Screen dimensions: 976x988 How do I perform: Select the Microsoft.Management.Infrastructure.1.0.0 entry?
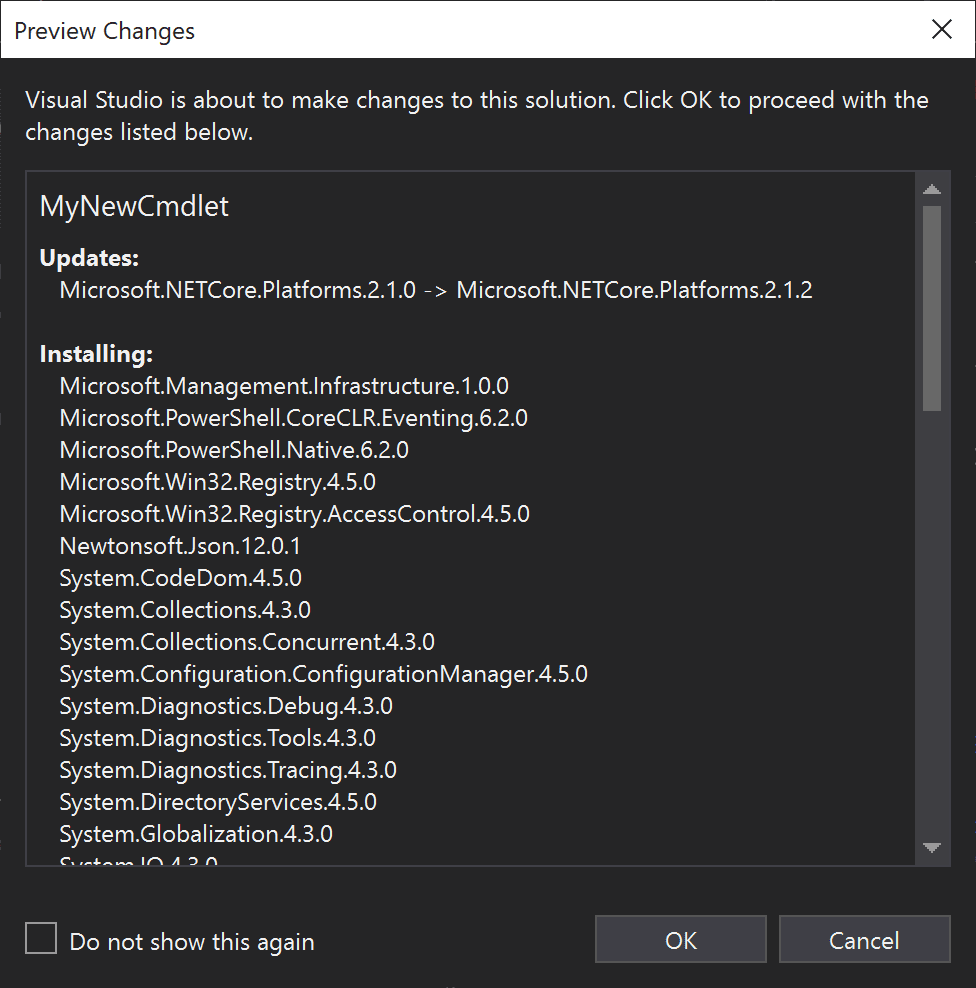click(284, 386)
